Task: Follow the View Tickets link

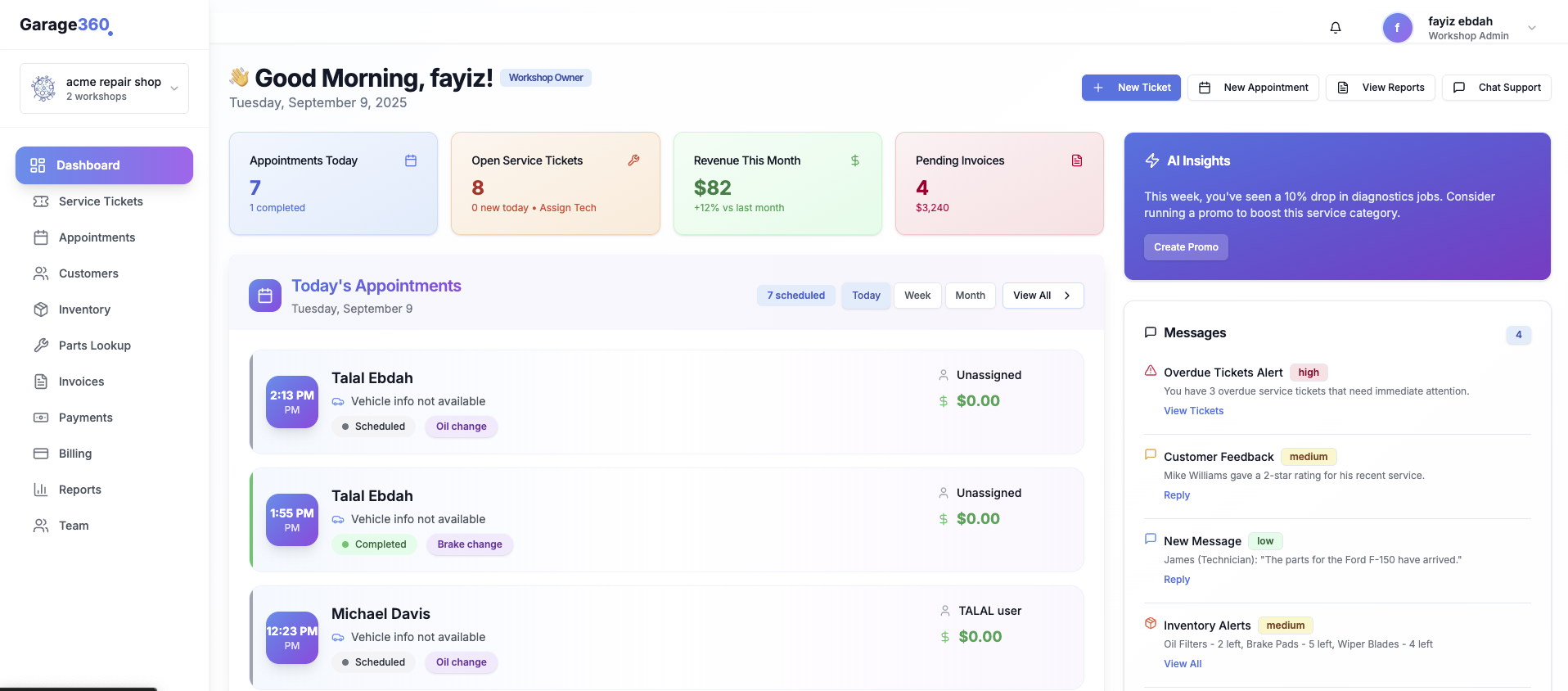Action: (1193, 411)
